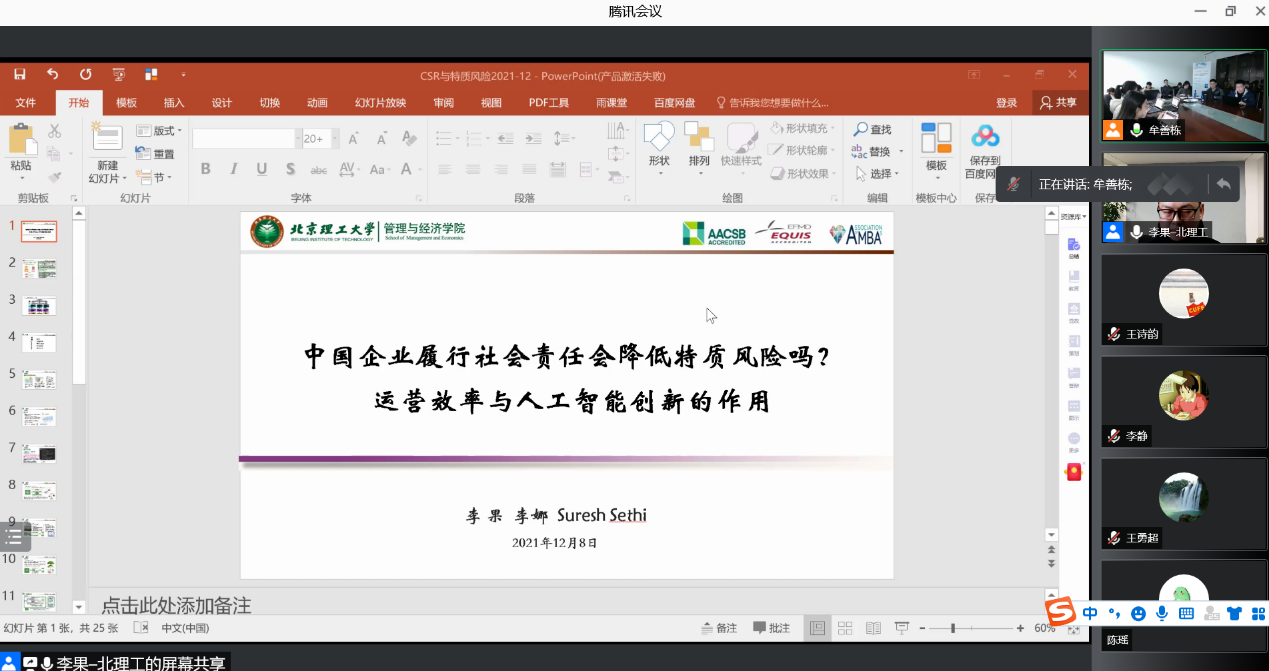The image size is (1269, 671).
Task: Click the Share (共享) button
Action: click(1059, 103)
